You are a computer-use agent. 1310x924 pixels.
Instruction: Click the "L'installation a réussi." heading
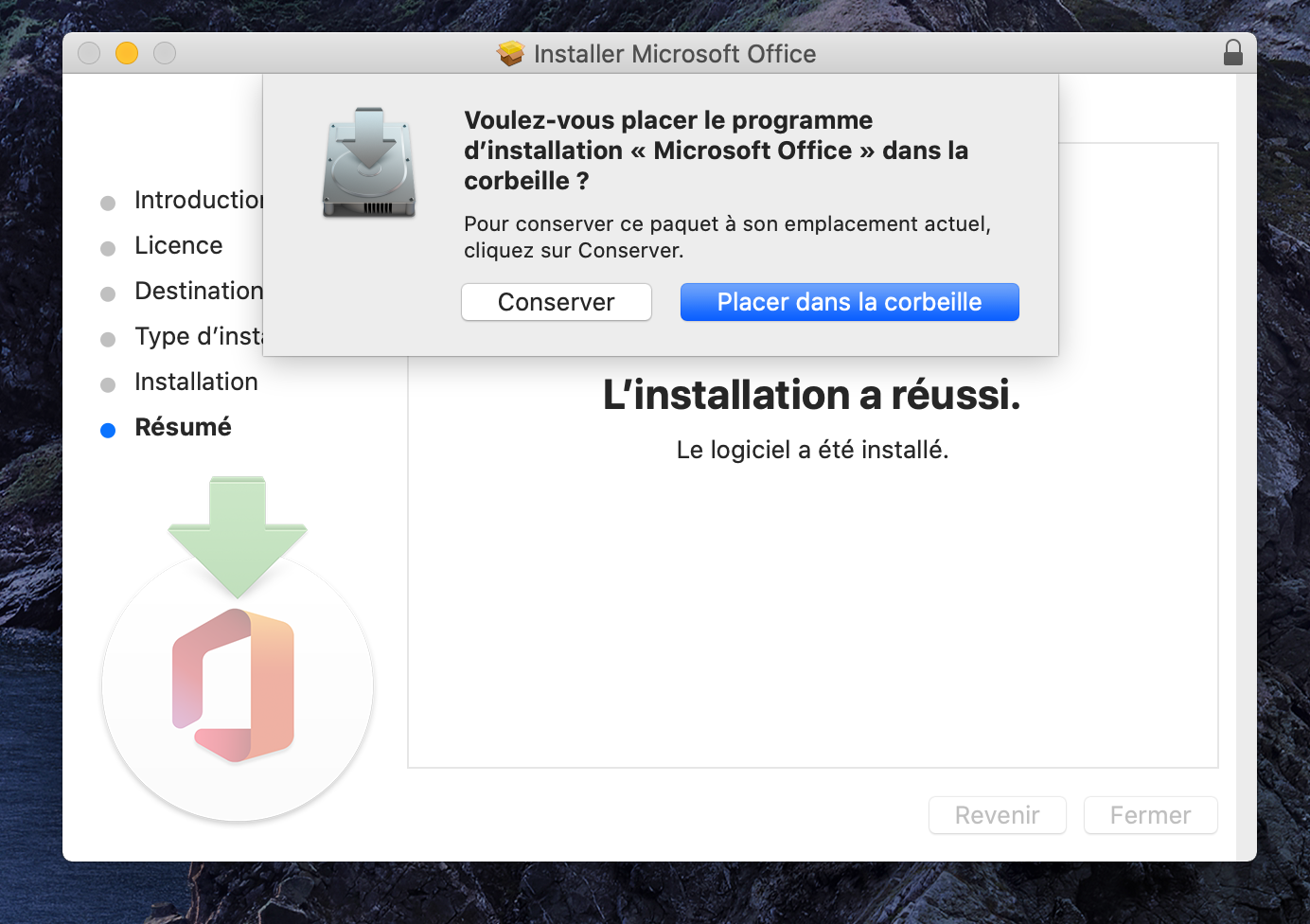pyautogui.click(x=811, y=395)
